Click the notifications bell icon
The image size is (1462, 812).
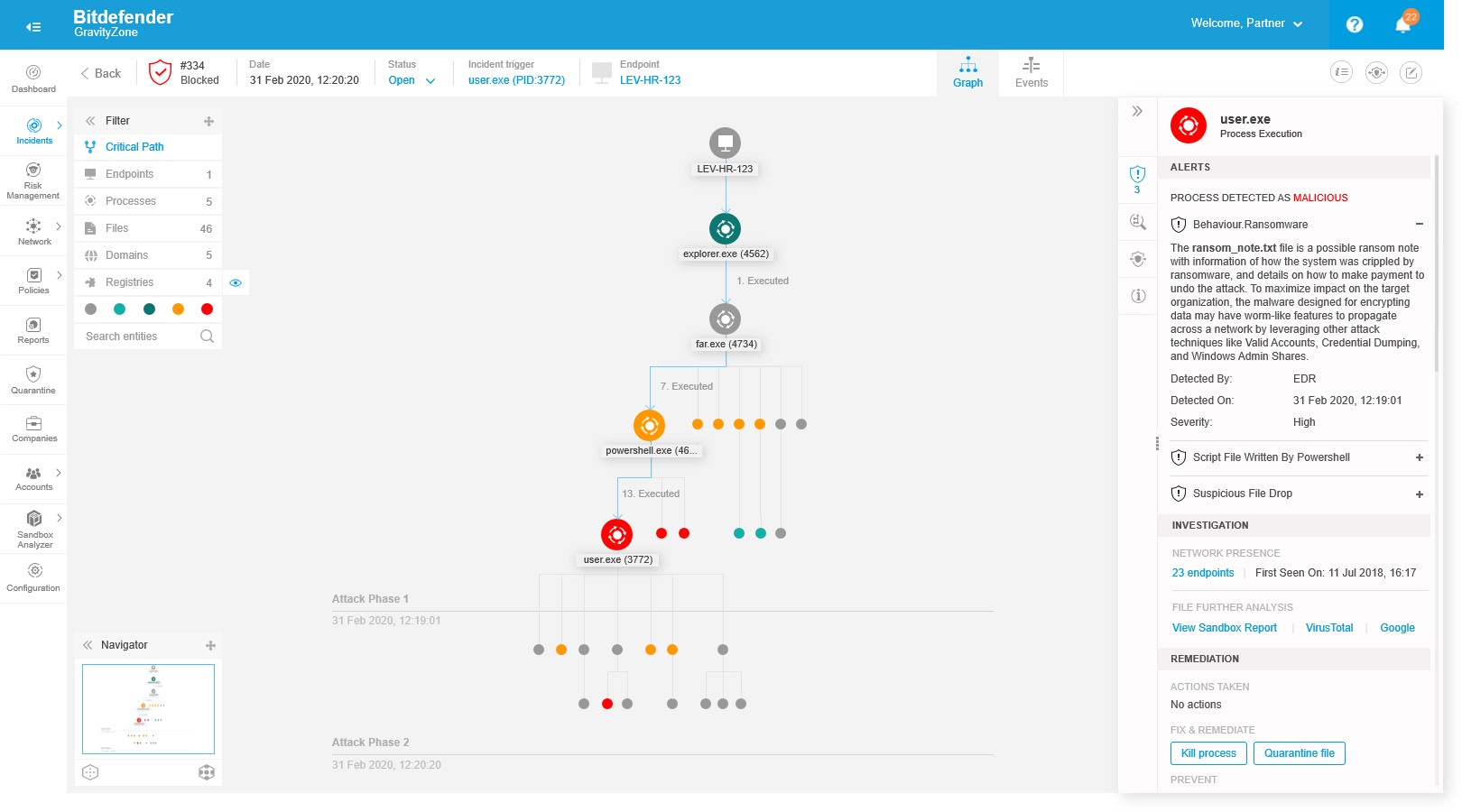coord(1402,25)
